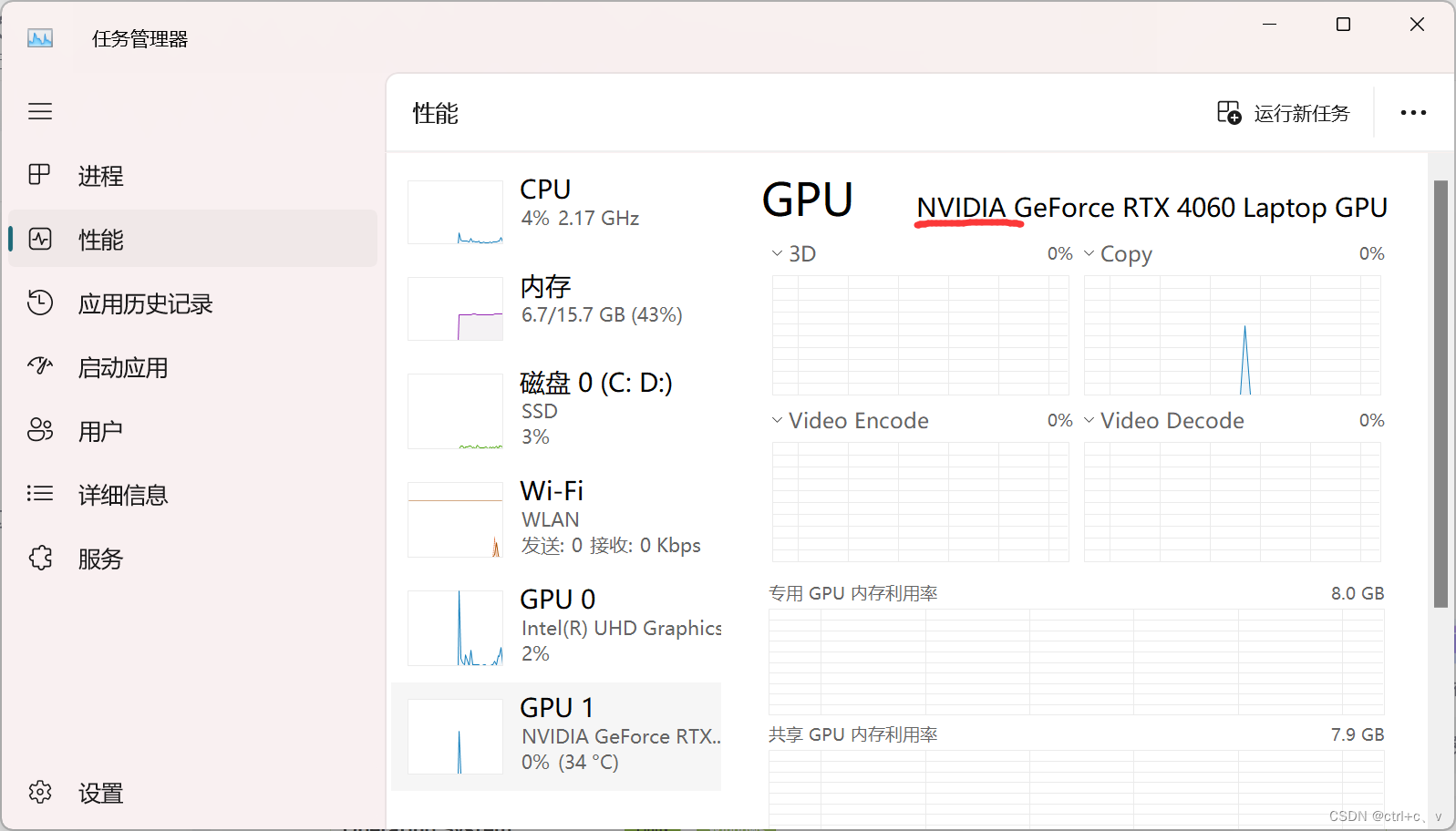
Task: Click the Services puzzle-gear icon
Action: pos(40,558)
